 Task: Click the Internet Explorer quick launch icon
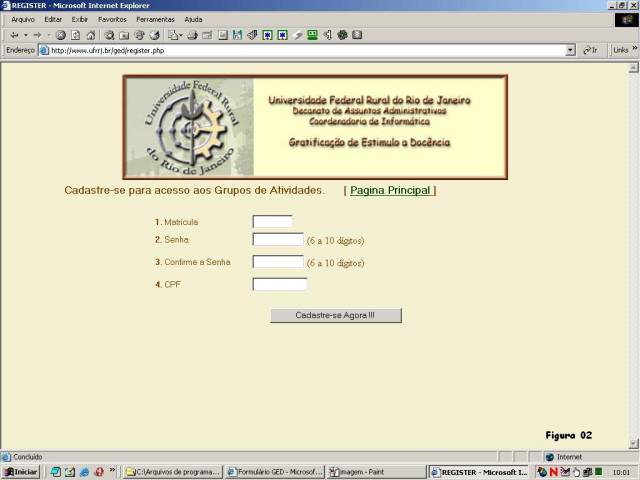tap(84, 472)
